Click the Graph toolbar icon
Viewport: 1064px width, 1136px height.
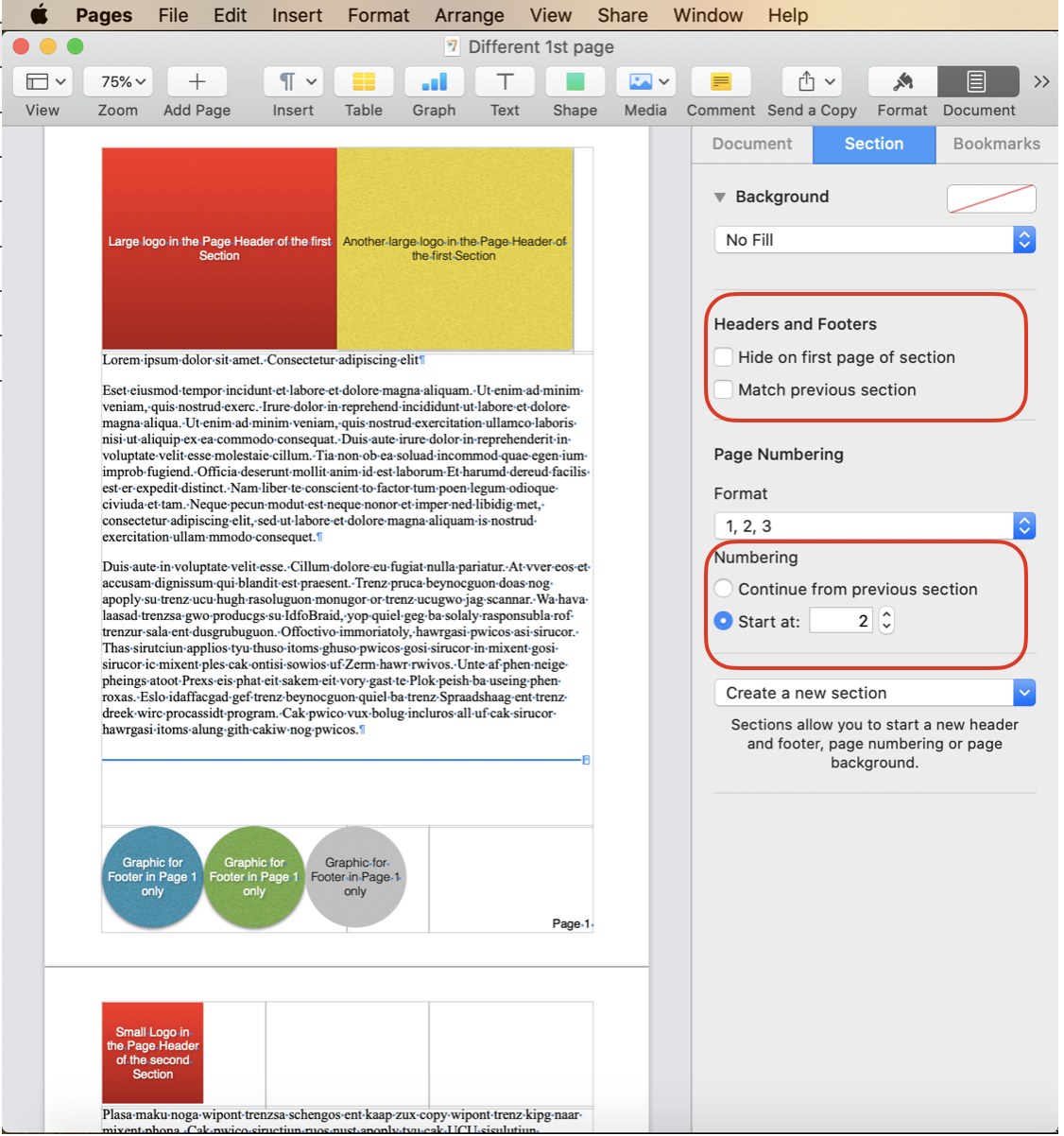[x=434, y=82]
